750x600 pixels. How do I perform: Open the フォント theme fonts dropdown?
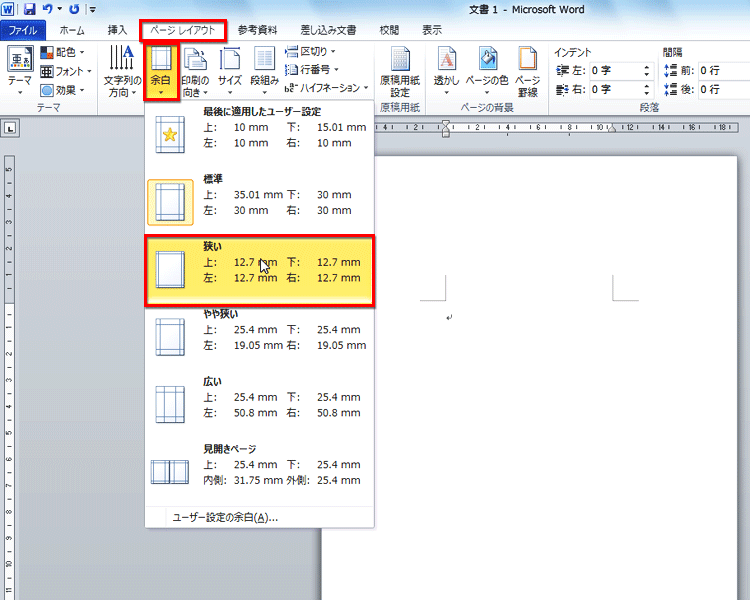[x=66, y=71]
